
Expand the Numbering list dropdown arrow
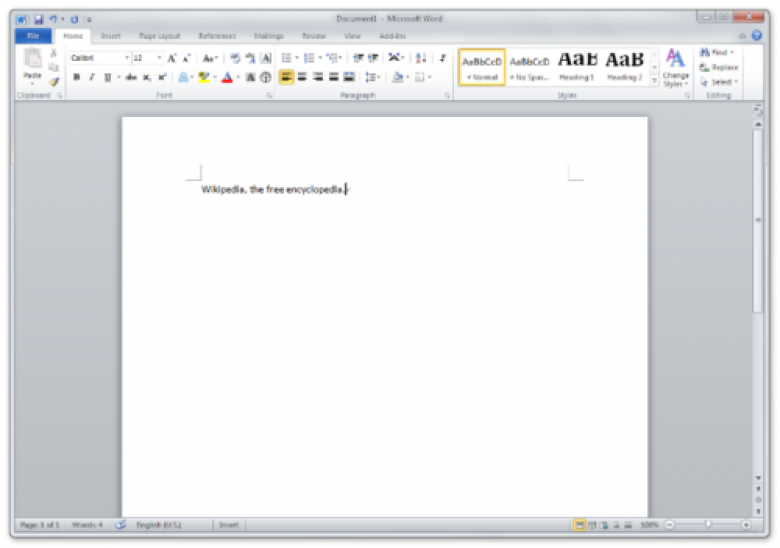[x=319, y=58]
